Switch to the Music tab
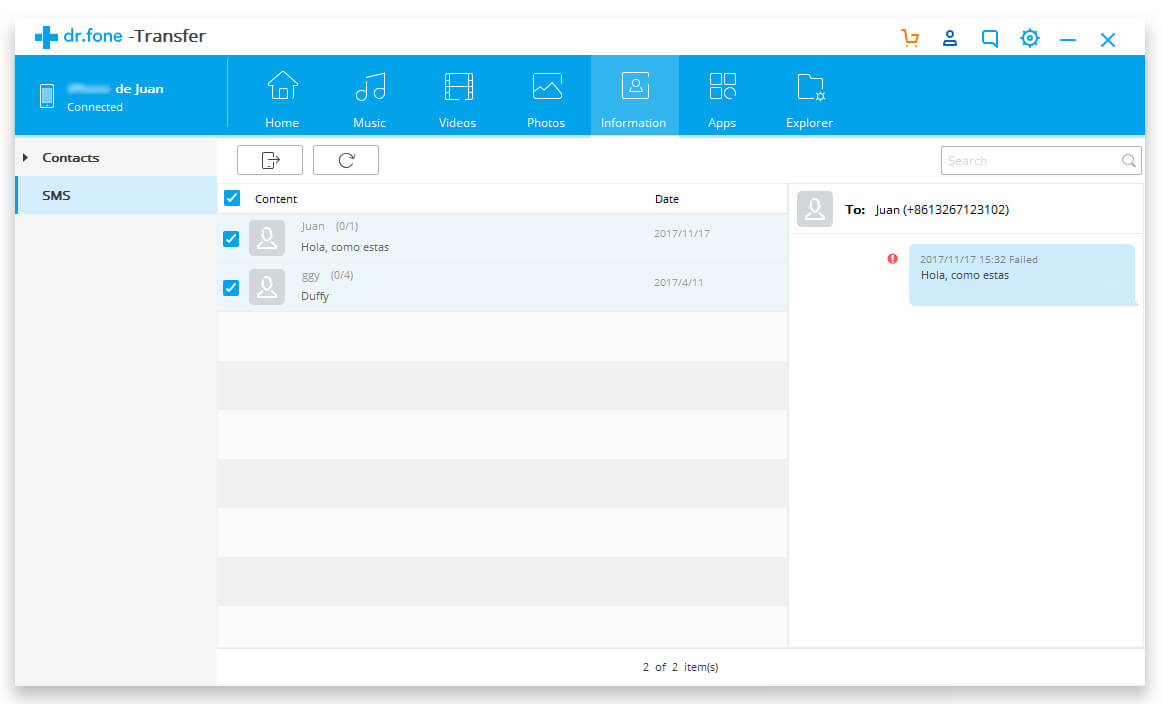 pyautogui.click(x=370, y=99)
